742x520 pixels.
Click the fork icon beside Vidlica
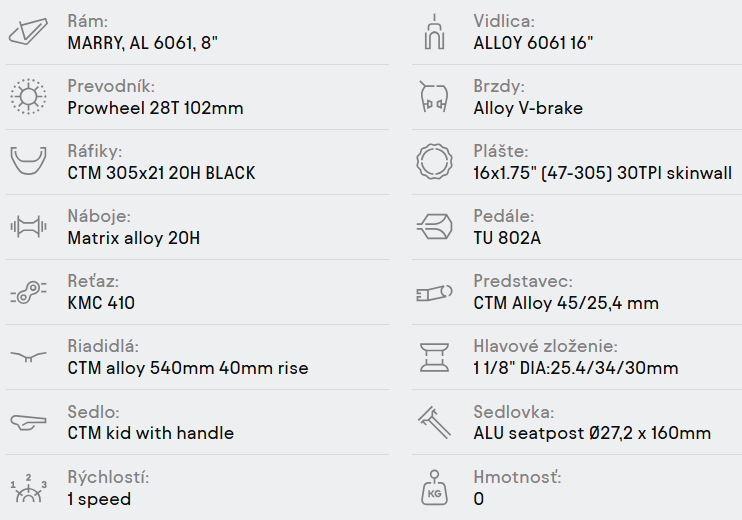click(434, 32)
